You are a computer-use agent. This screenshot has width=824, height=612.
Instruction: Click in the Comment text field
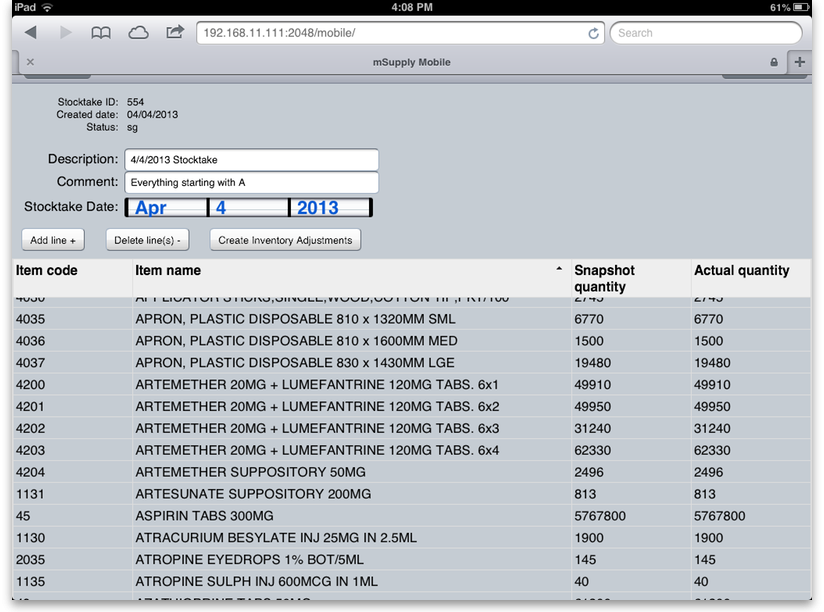252,183
